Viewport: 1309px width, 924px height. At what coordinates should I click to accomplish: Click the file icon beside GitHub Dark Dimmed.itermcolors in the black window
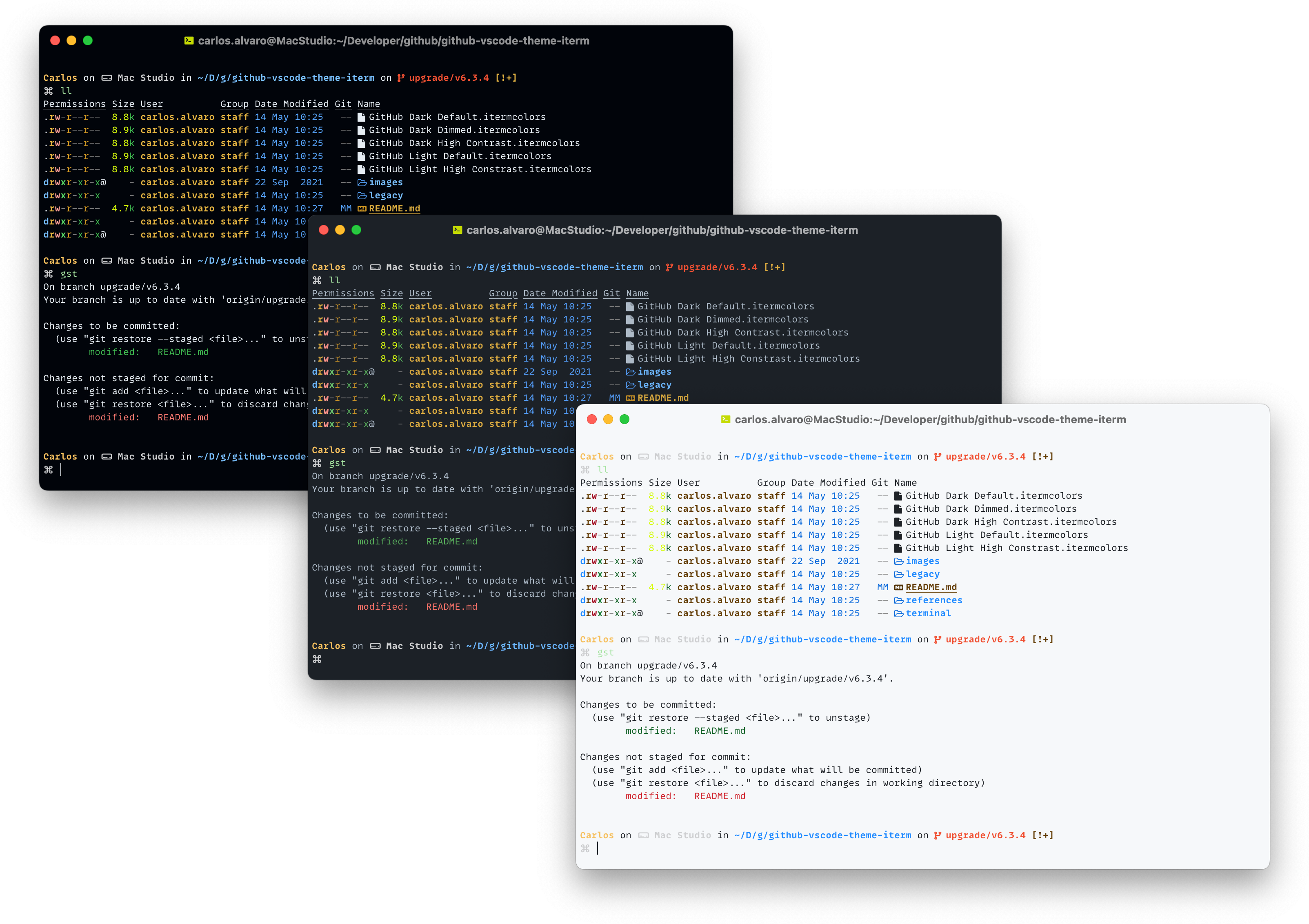click(361, 130)
